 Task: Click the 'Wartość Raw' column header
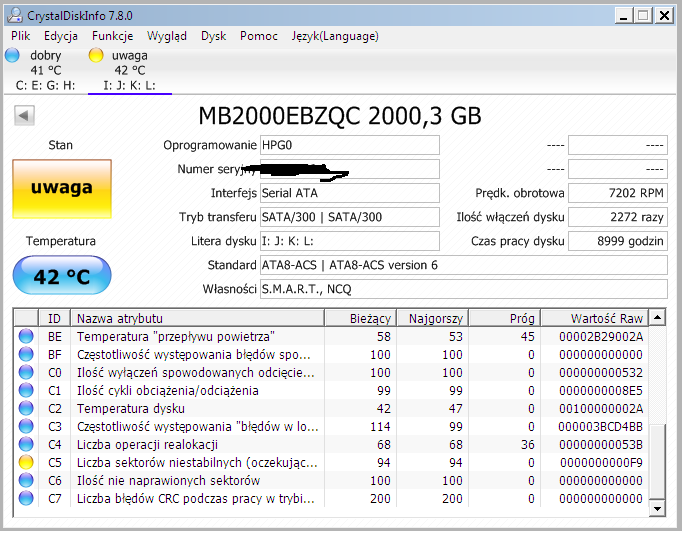tap(594, 318)
